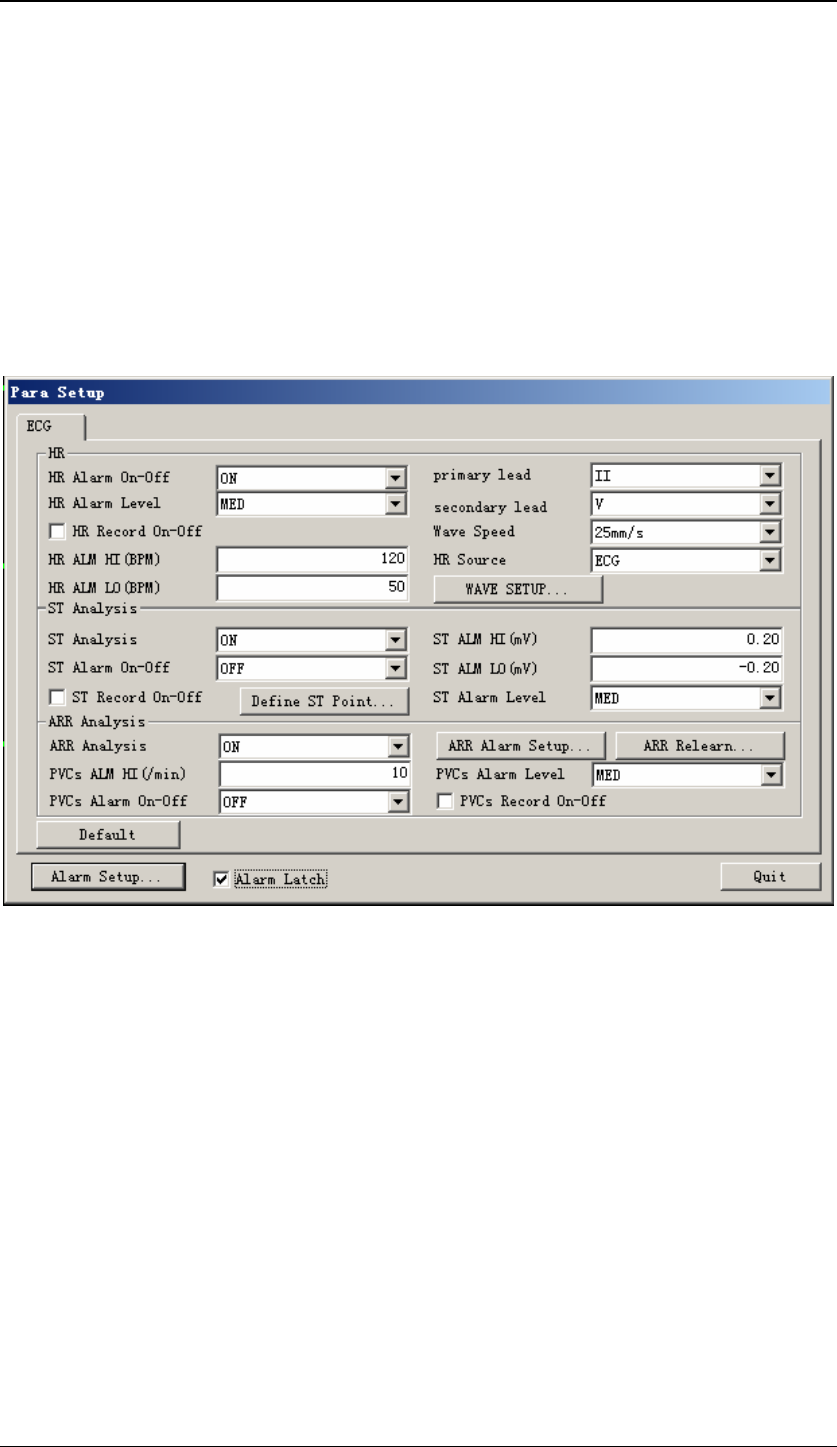Open the HR Source dropdown

pos(686,560)
